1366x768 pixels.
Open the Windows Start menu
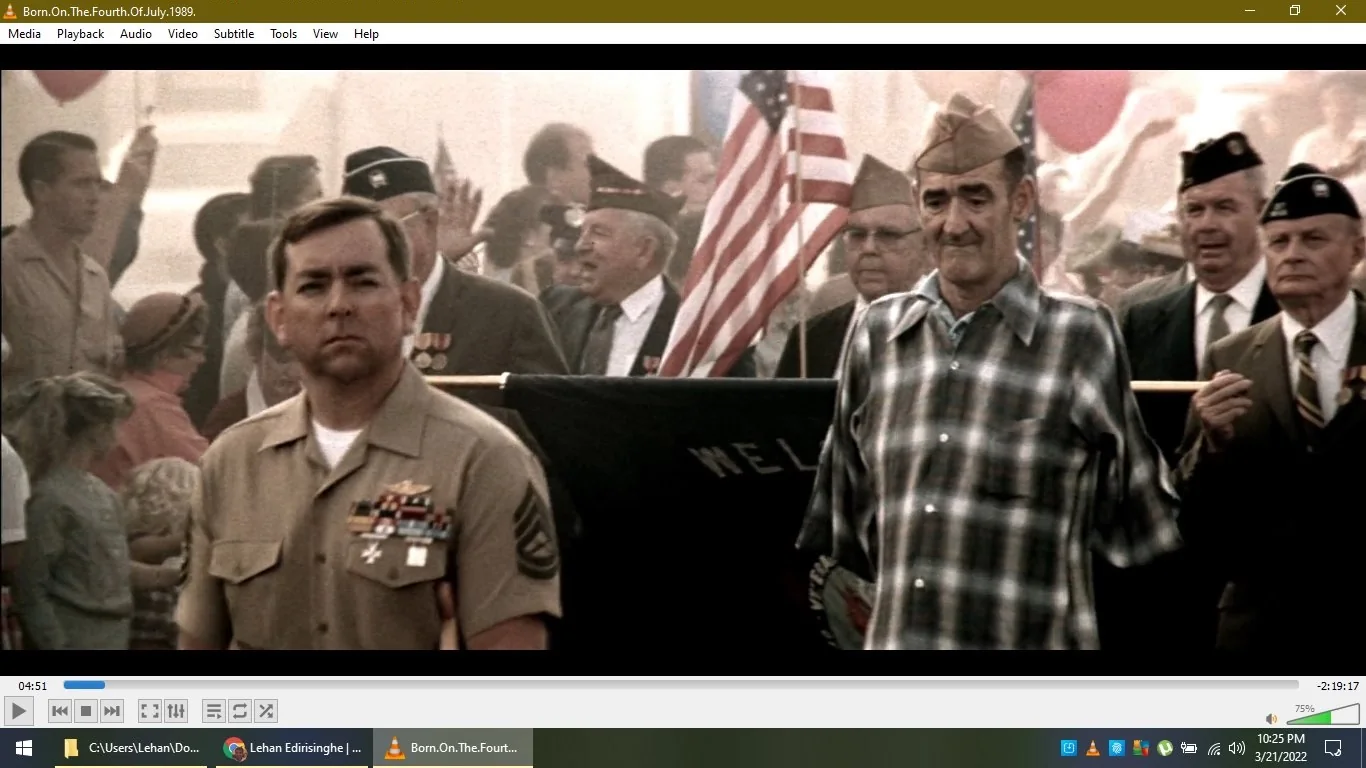[x=24, y=748]
